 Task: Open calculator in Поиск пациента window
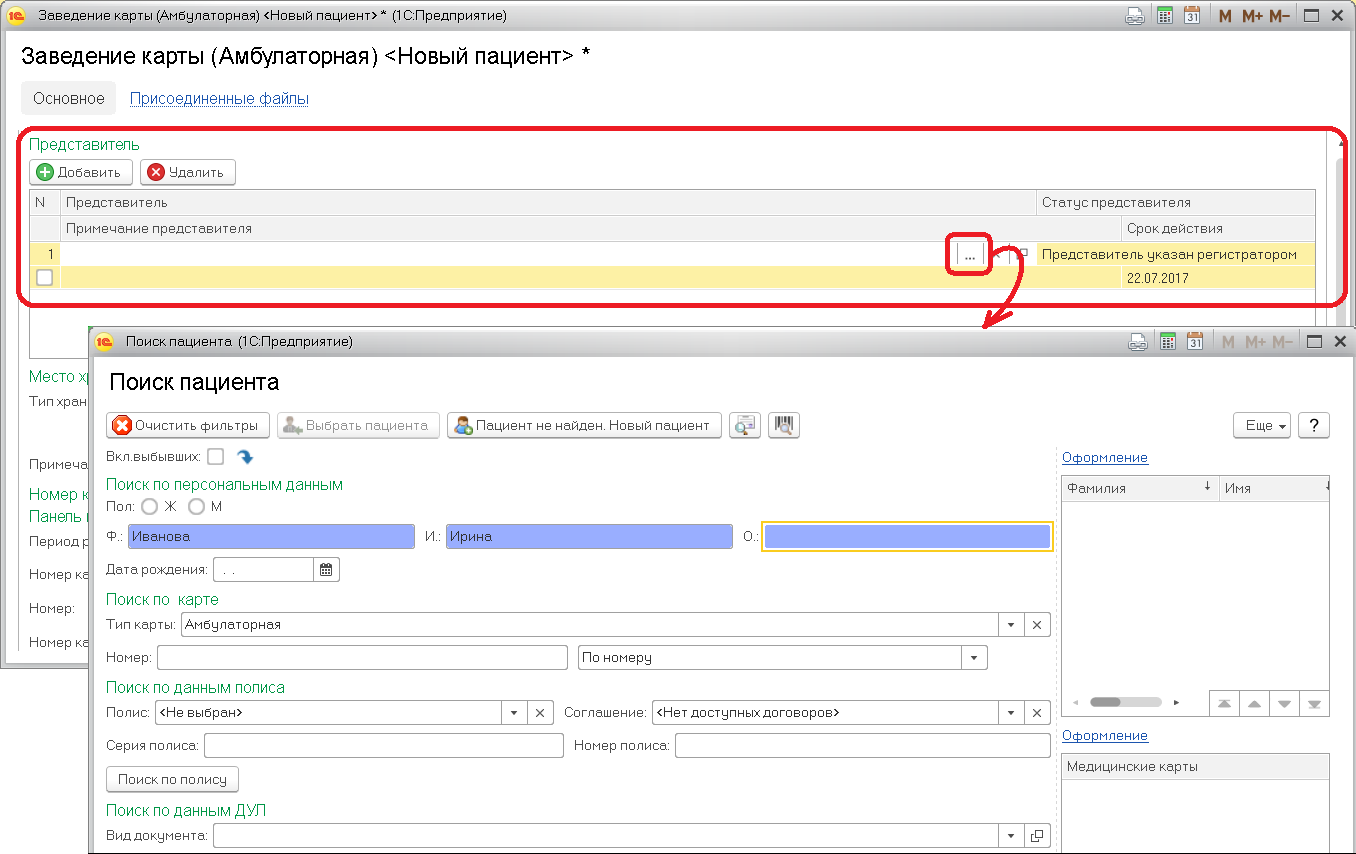coord(1167,342)
